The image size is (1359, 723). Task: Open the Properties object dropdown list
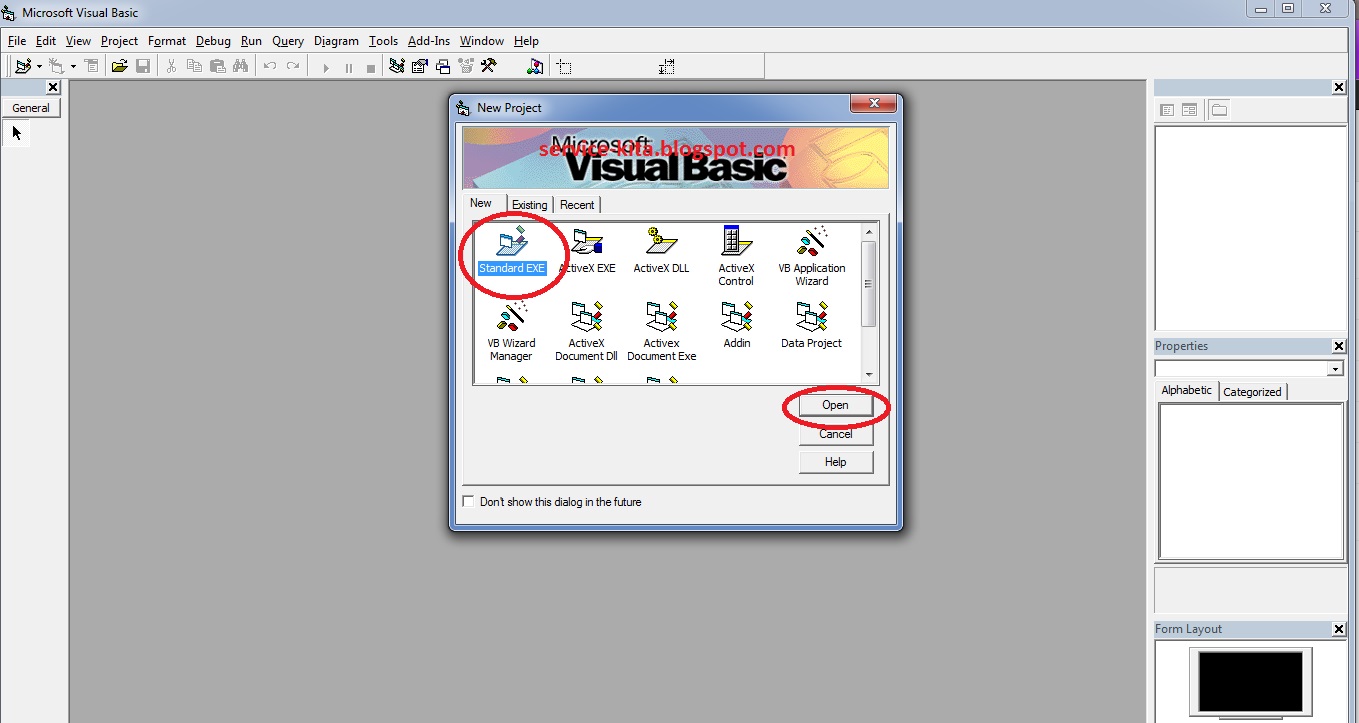click(x=1335, y=369)
